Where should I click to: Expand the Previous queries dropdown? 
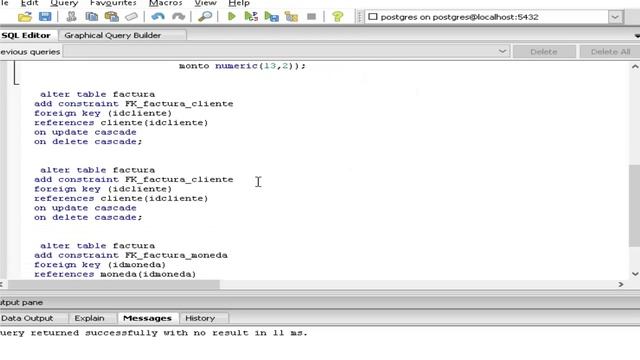click(x=502, y=52)
